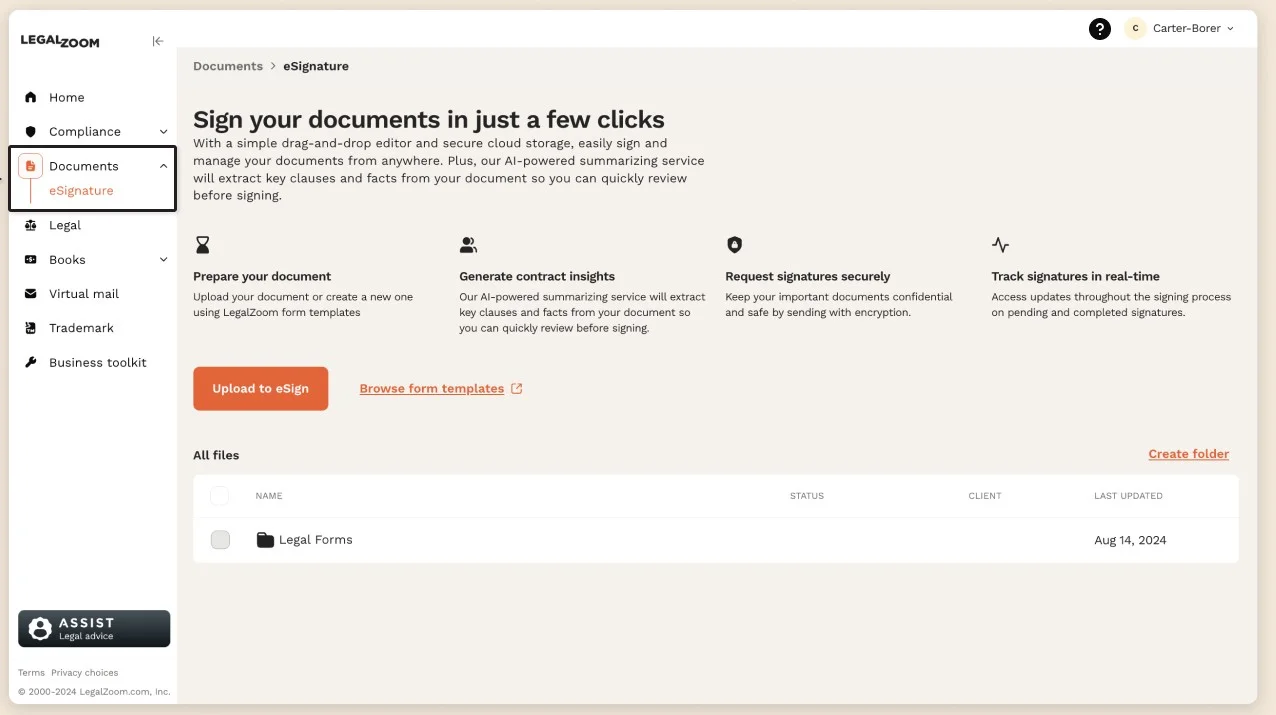Click the LegalZoom logo
This screenshot has width=1276, height=715.
coord(60,41)
